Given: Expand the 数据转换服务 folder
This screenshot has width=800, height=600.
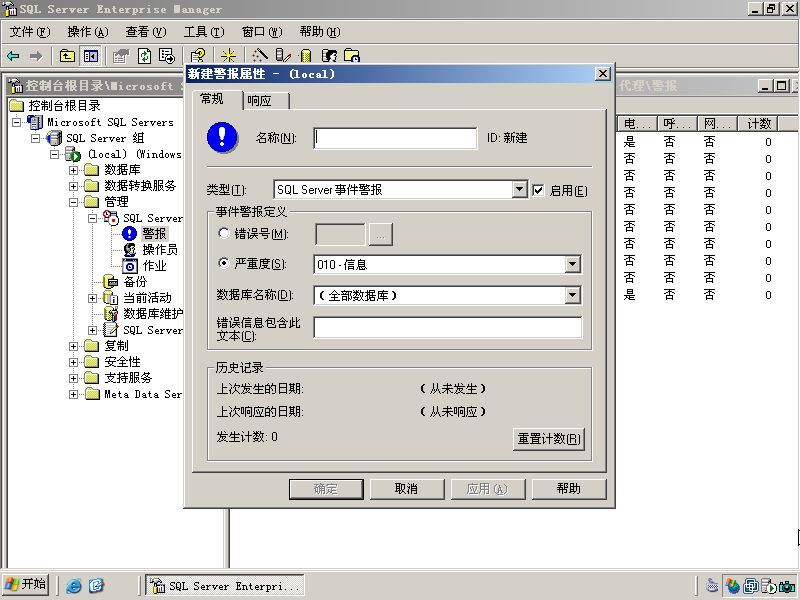Looking at the screenshot, I should pyautogui.click(x=73, y=186).
